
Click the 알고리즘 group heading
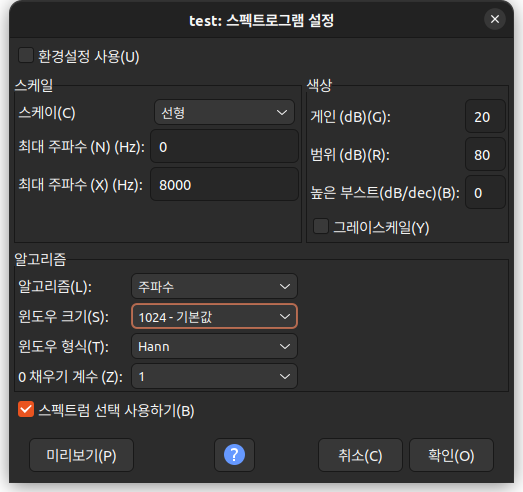(40, 259)
